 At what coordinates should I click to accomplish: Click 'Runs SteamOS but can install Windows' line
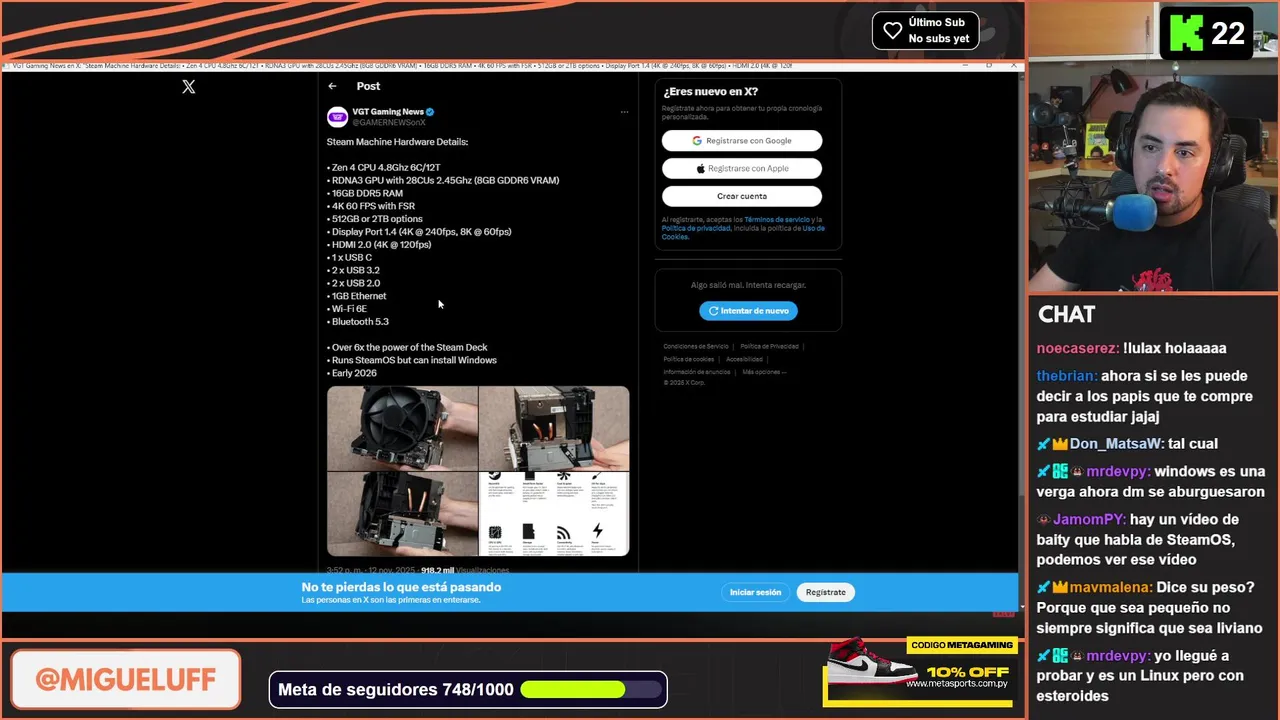pos(412,360)
